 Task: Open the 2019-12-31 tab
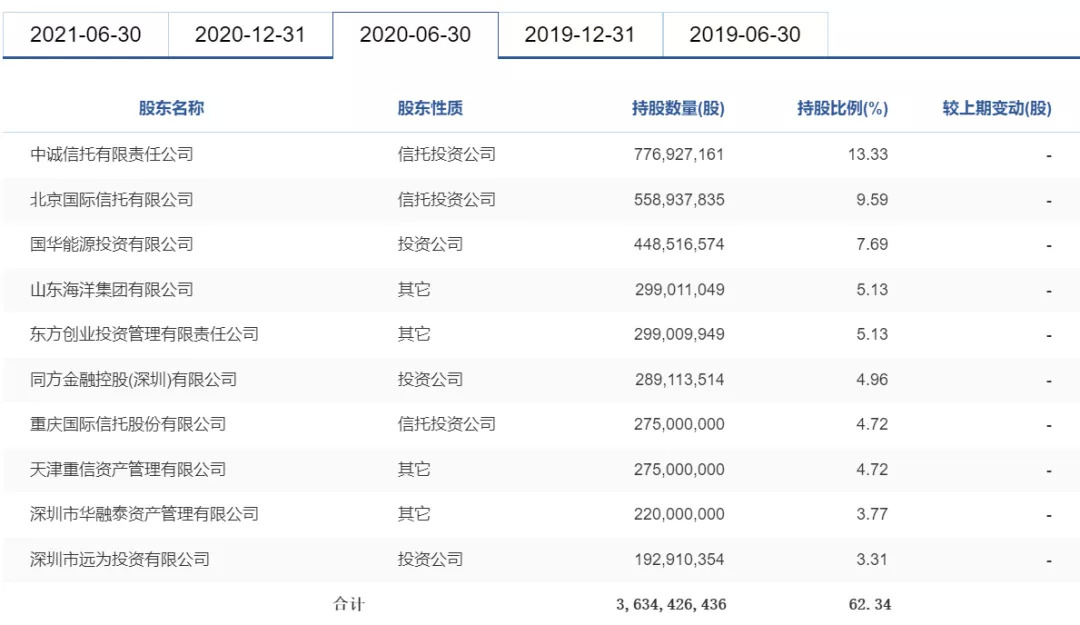(x=580, y=34)
